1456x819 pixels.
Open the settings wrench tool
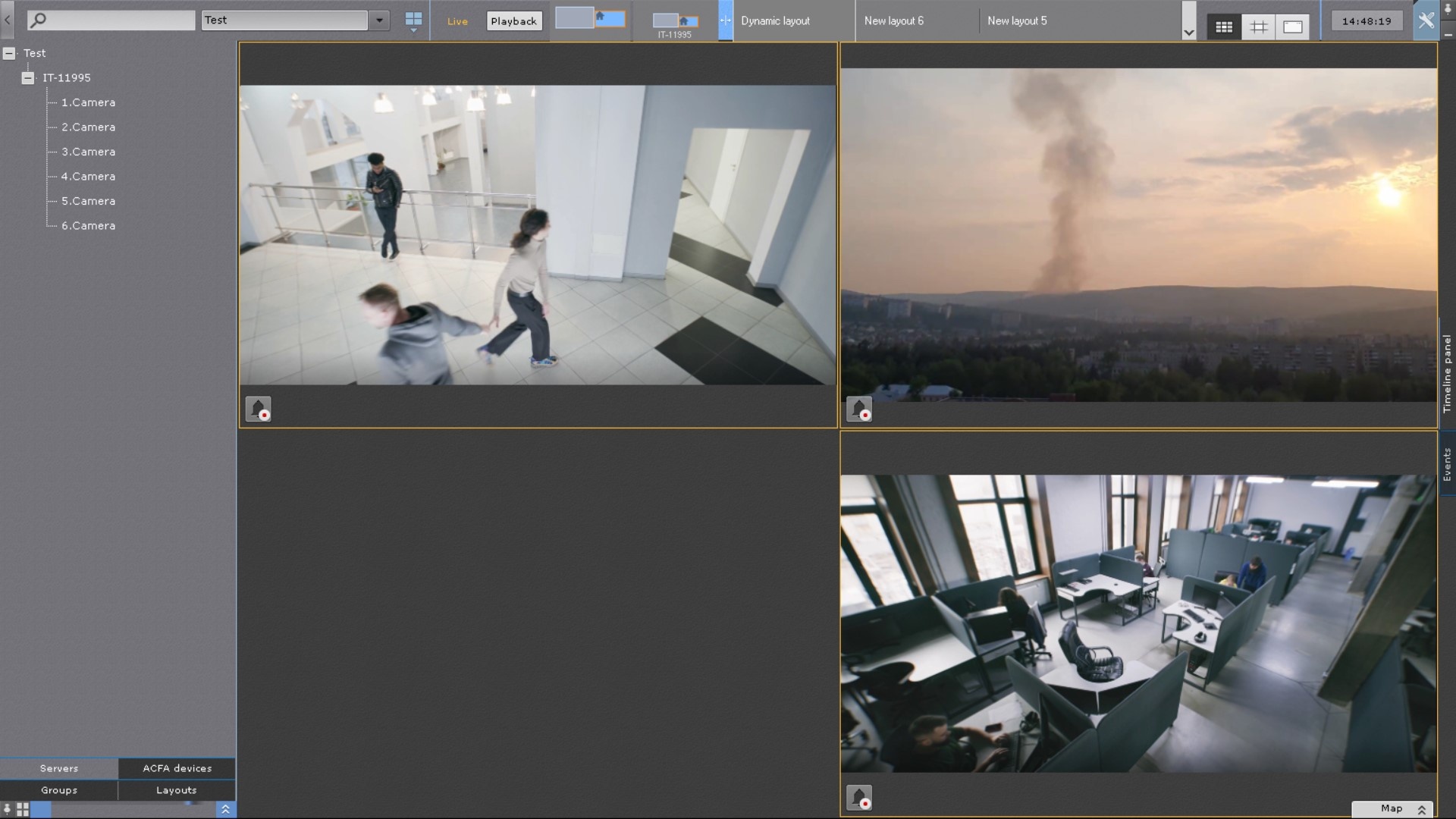pos(1426,20)
